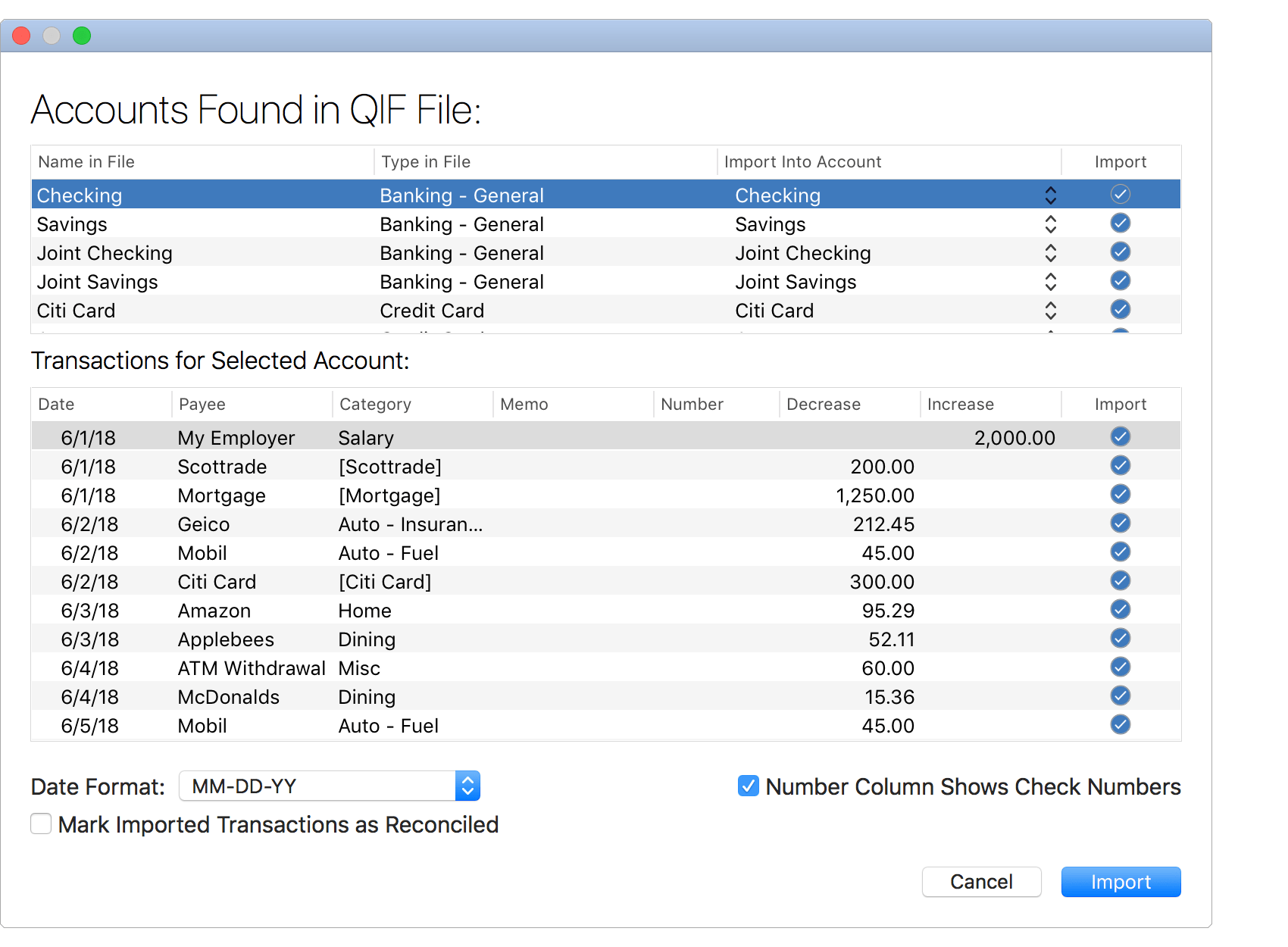Viewport: 1288px width, 947px height.
Task: Toggle the import checkmark for the Savings account
Action: click(x=1120, y=223)
